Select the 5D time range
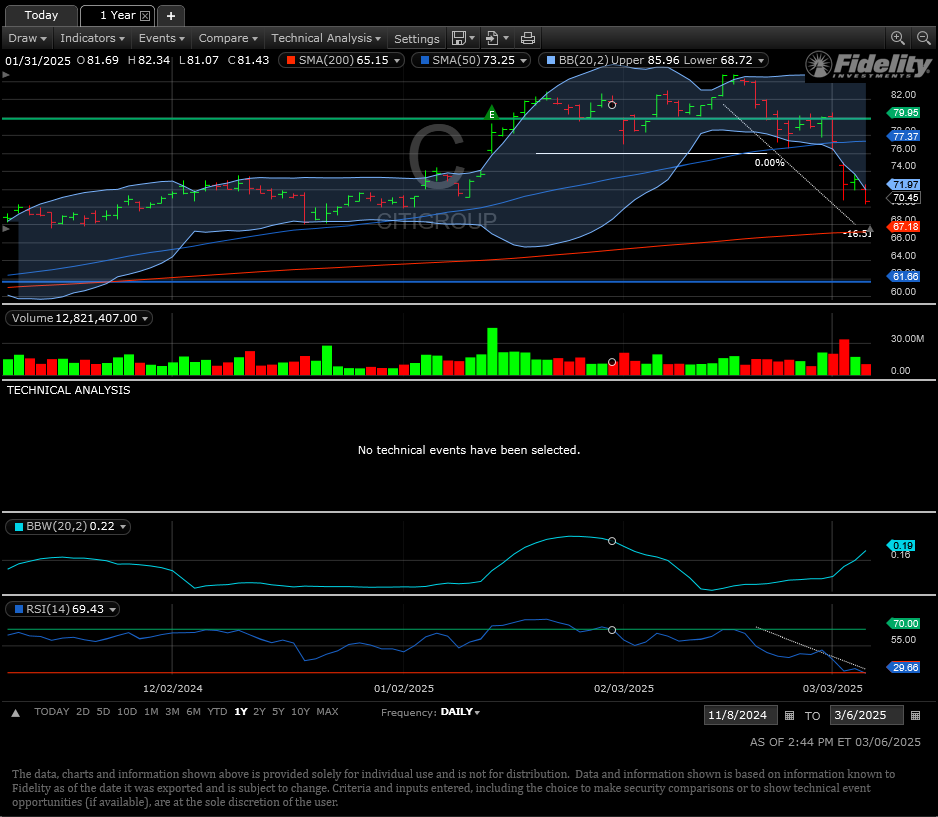The width and height of the screenshot is (938, 817). click(103, 712)
